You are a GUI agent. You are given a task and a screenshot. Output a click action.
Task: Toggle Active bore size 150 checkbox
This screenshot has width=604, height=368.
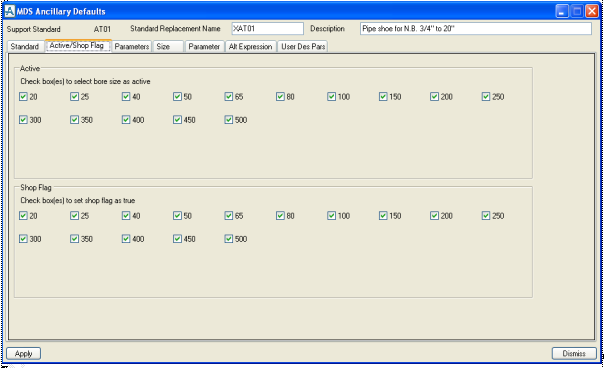tap(383, 96)
